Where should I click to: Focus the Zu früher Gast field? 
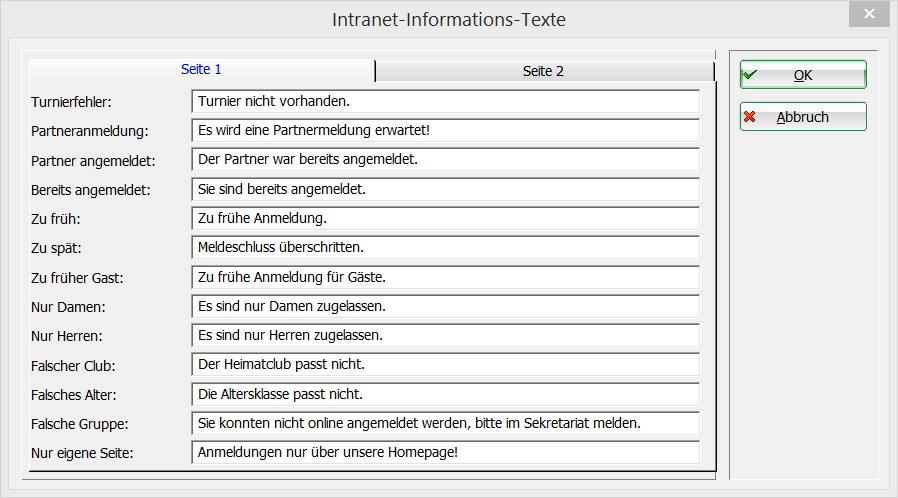(445, 277)
